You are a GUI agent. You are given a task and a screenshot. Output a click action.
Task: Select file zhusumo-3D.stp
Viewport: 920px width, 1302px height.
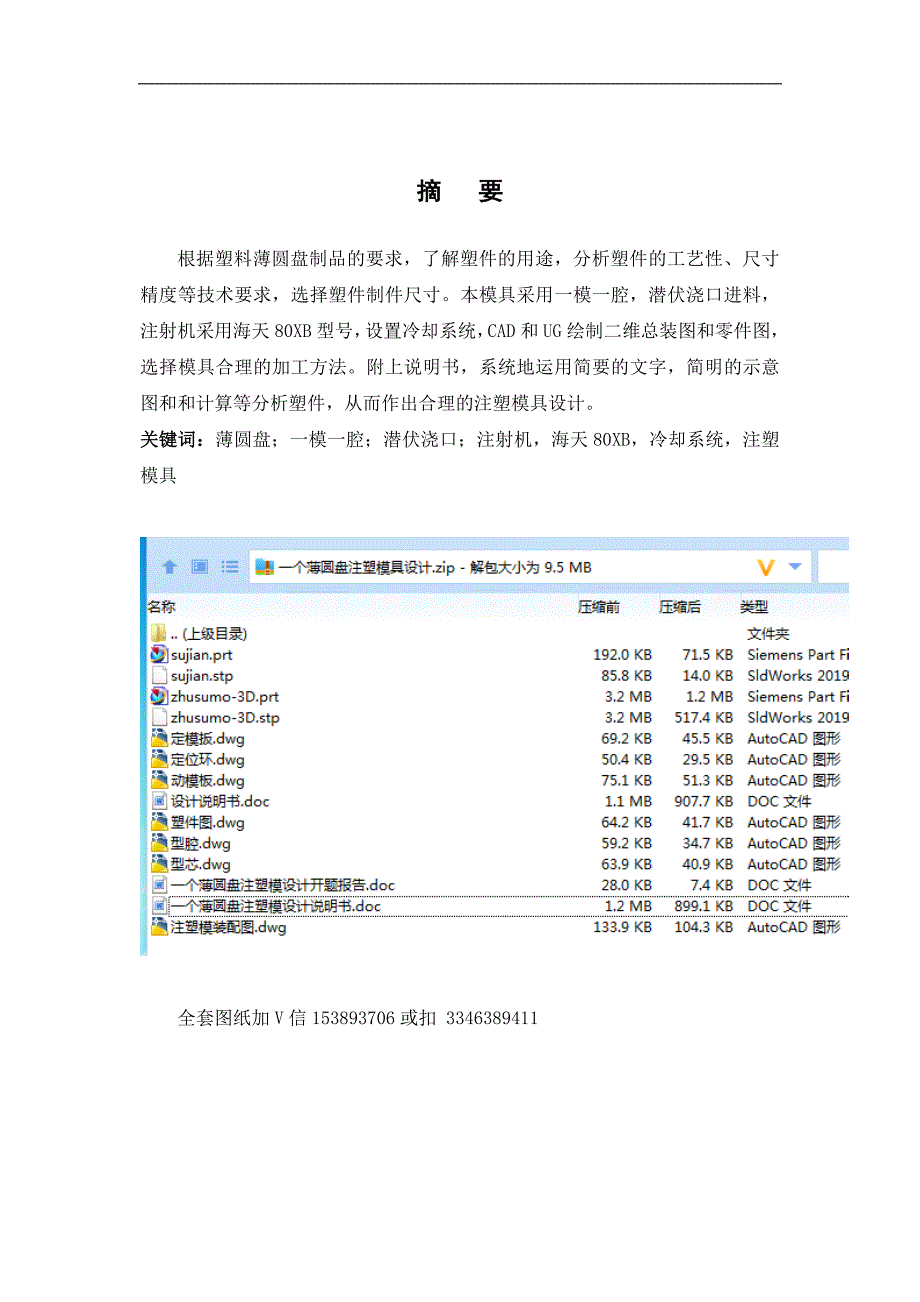point(225,718)
